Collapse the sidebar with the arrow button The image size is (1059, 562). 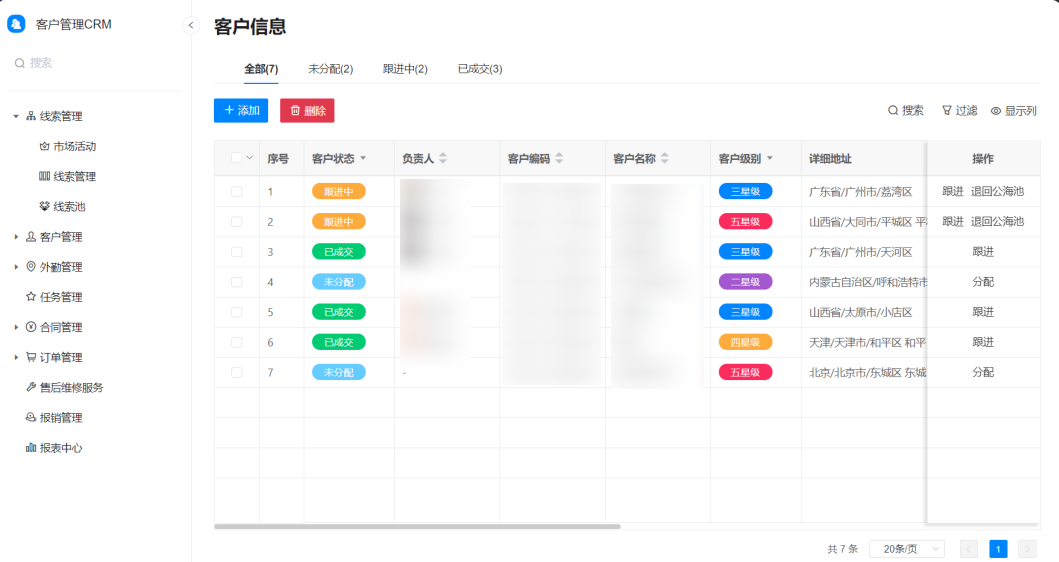(191, 26)
